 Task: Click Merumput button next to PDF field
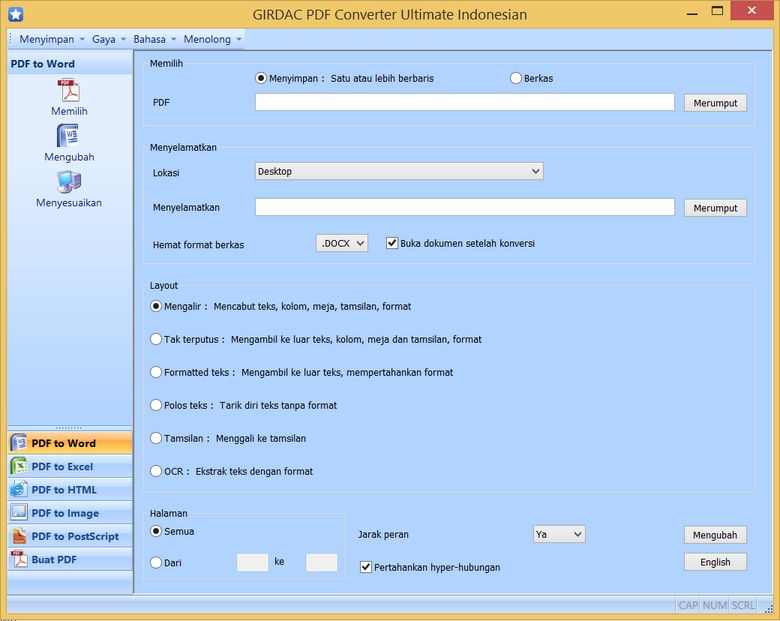(x=715, y=103)
